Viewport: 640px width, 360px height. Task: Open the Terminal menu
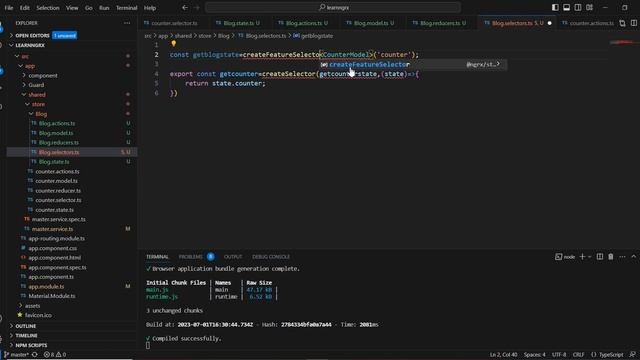tap(127, 8)
